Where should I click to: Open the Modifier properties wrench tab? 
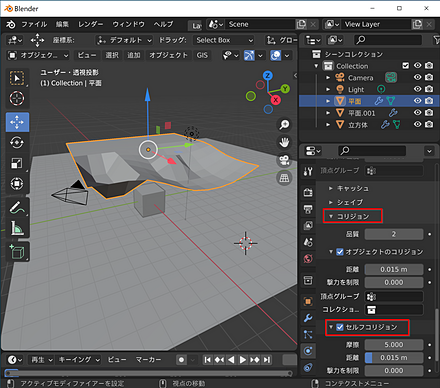[x=308, y=318]
